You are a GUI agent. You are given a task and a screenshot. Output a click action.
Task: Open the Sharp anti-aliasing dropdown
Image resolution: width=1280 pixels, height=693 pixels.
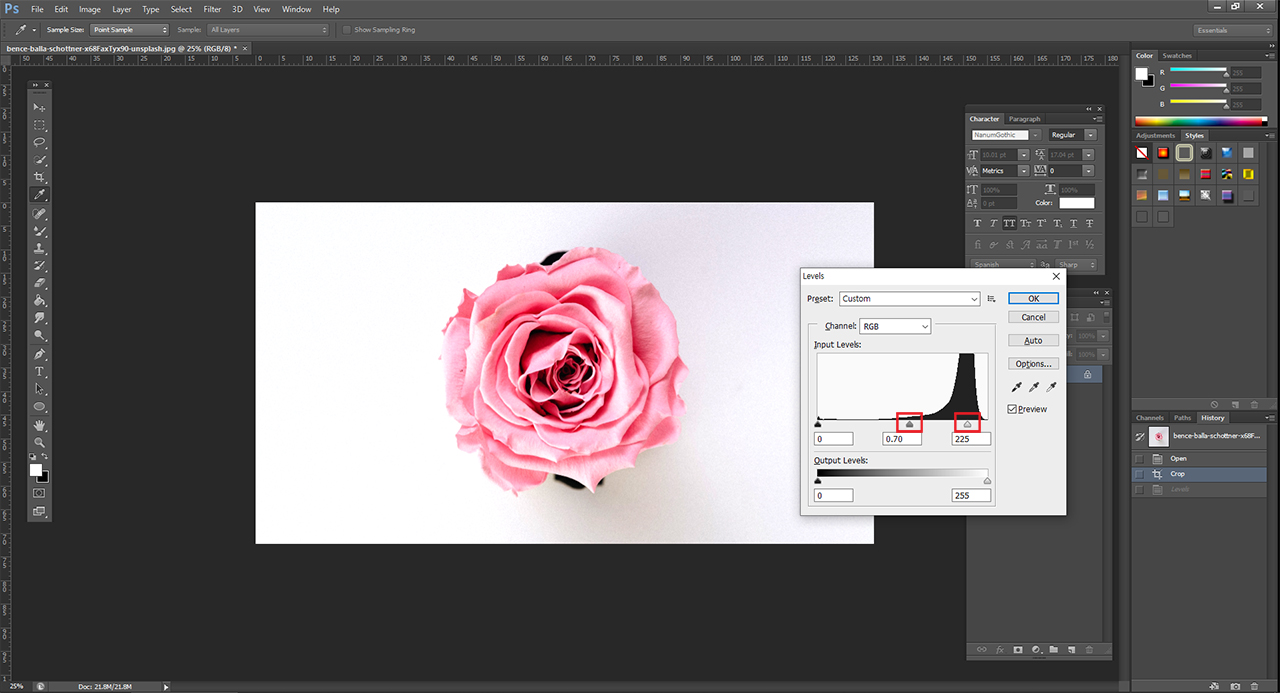[1077, 265]
